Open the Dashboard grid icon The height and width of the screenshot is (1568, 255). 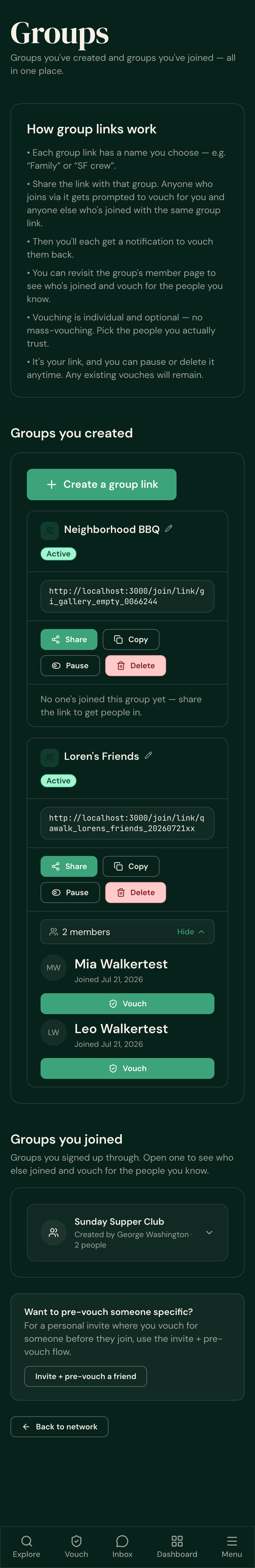177,1546
